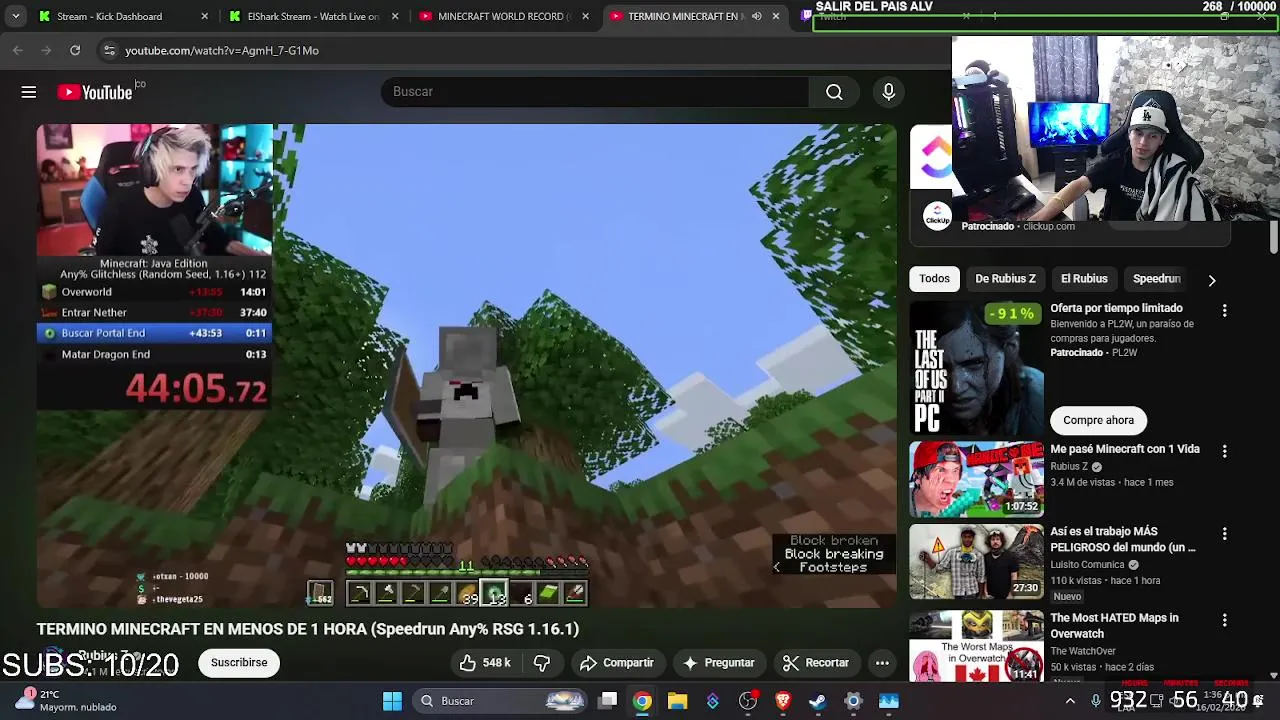Click the page vertical scrollbar thumb

[x=1273, y=237]
